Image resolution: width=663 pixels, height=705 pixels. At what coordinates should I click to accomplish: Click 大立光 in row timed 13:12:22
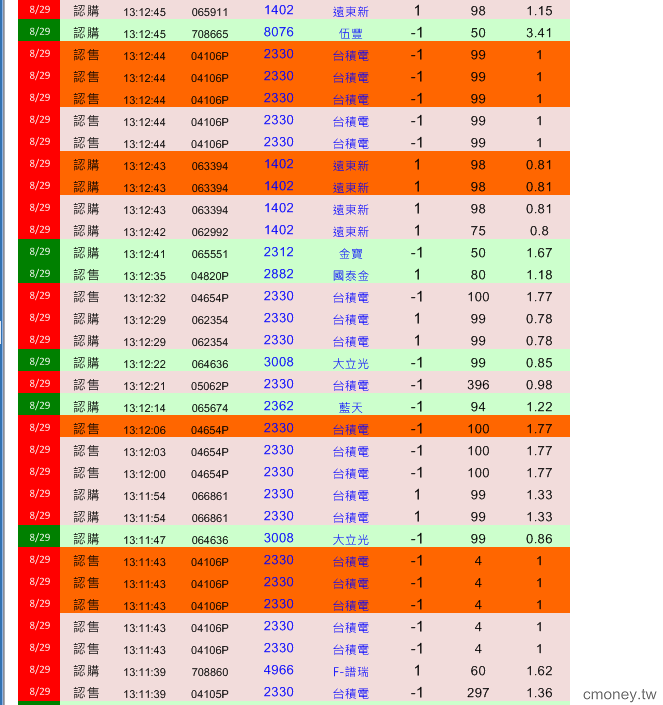[x=351, y=364]
